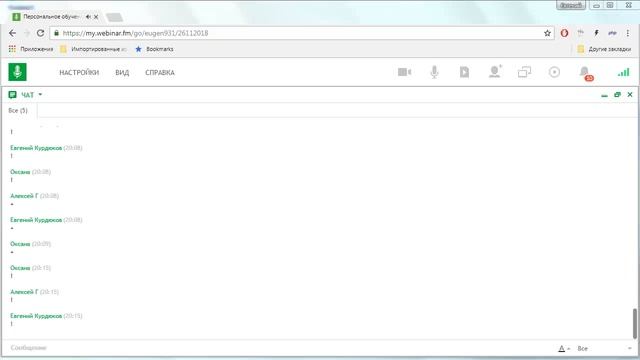Open the НАСТРОЙКИ menu
Image resolution: width=640 pixels, height=360 pixels.
coord(79,72)
